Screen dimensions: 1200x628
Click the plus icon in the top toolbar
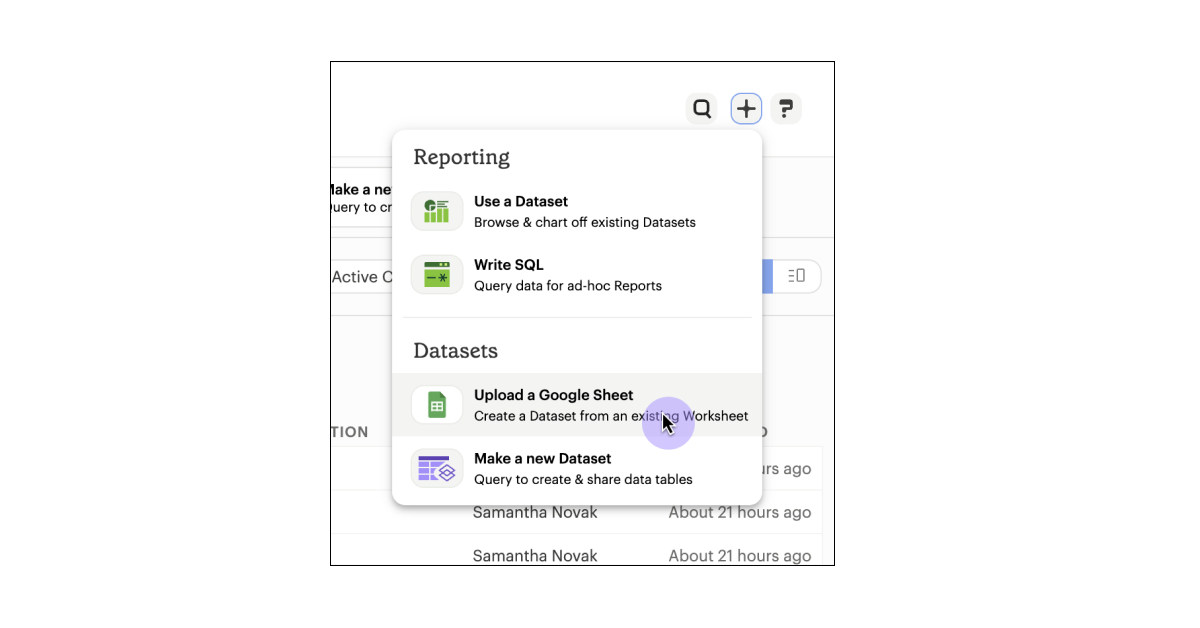[x=746, y=108]
